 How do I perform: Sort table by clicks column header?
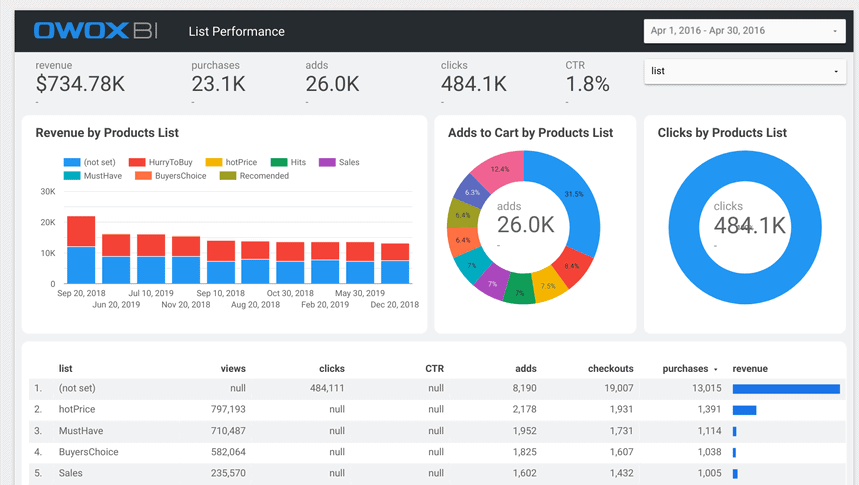[332, 369]
